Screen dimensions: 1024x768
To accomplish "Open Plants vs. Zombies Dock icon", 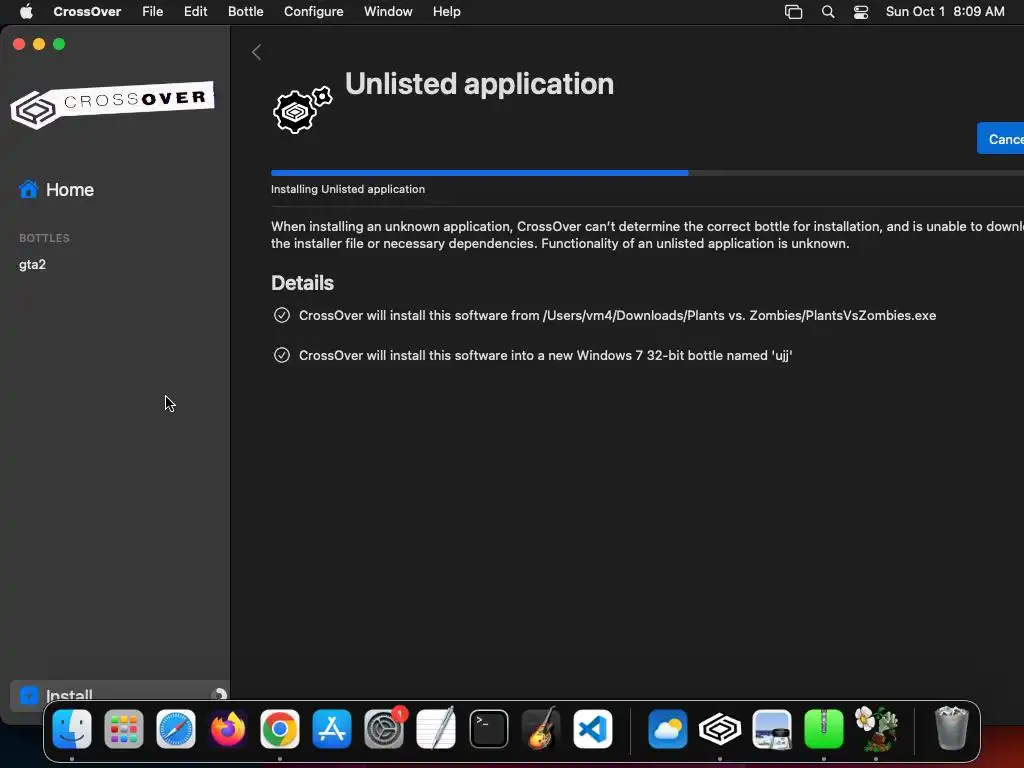I will pyautogui.click(x=876, y=728).
